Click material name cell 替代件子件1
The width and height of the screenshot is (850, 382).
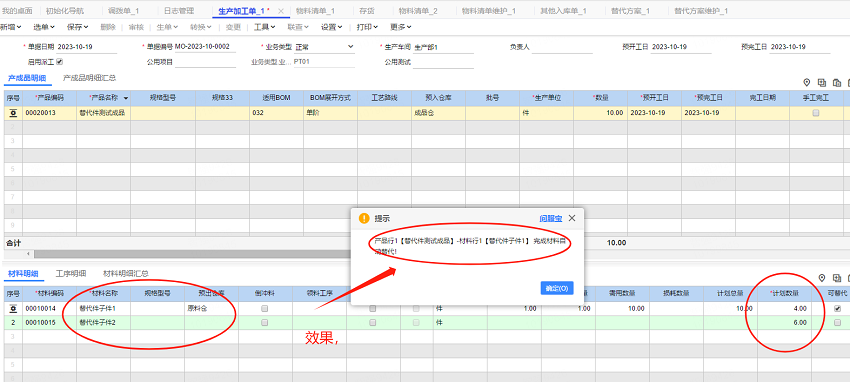coord(104,308)
